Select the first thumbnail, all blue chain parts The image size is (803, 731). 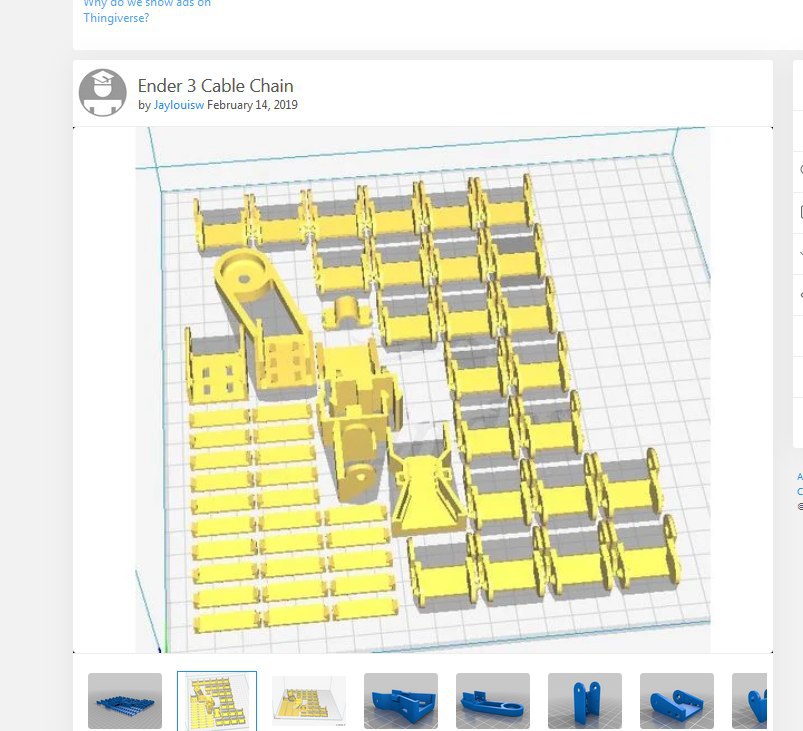tap(125, 701)
